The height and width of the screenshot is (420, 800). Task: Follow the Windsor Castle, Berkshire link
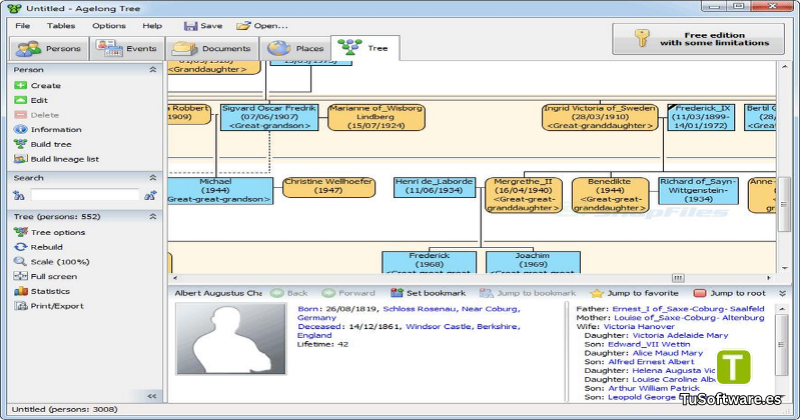pos(463,327)
